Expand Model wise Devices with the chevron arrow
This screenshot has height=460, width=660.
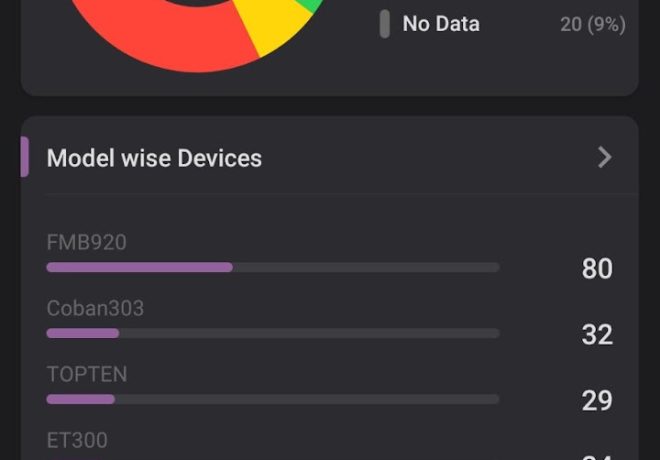[604, 157]
